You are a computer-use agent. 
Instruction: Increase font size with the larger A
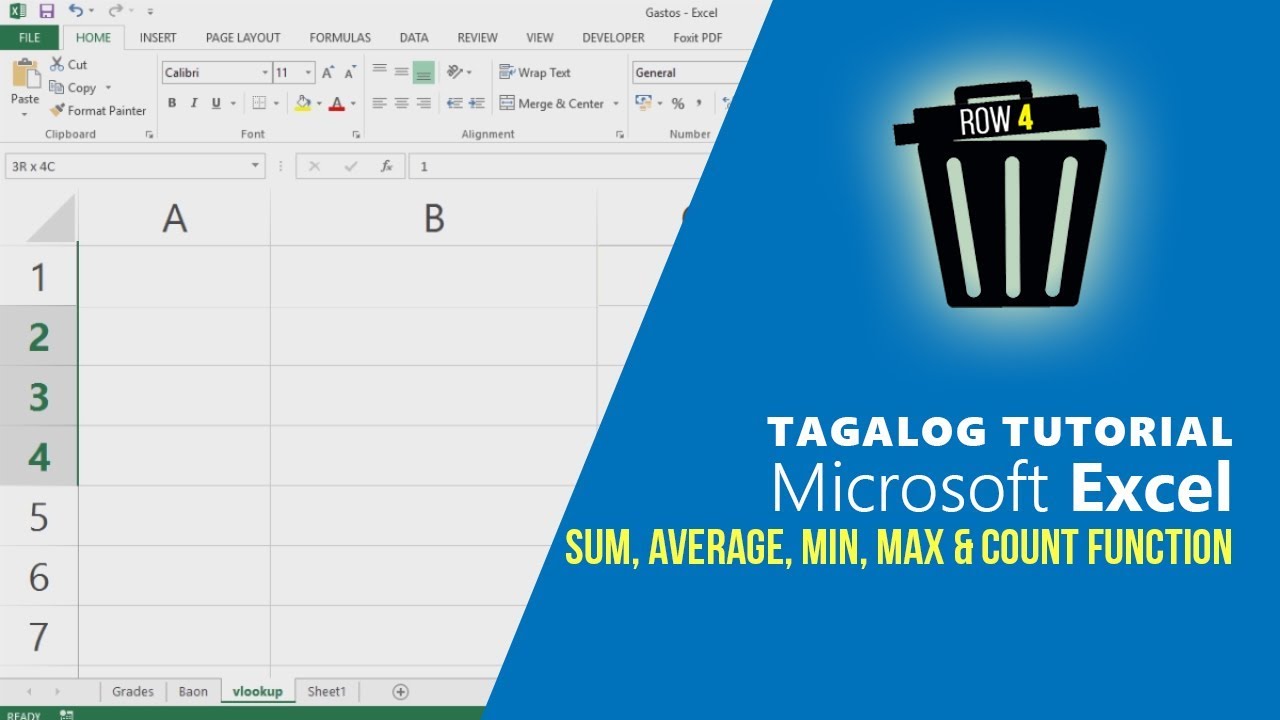(x=328, y=73)
